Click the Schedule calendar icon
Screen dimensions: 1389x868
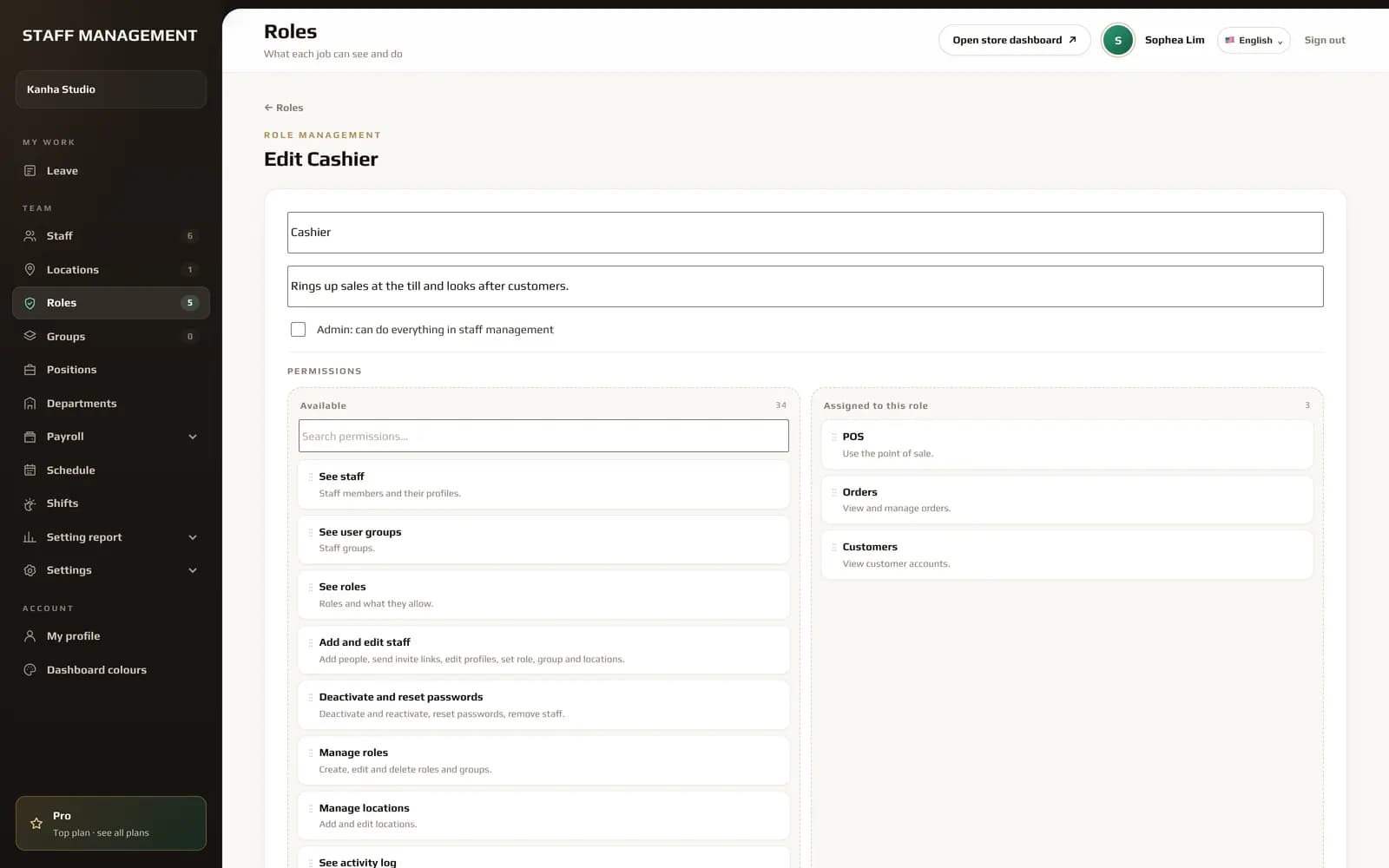pos(30,470)
